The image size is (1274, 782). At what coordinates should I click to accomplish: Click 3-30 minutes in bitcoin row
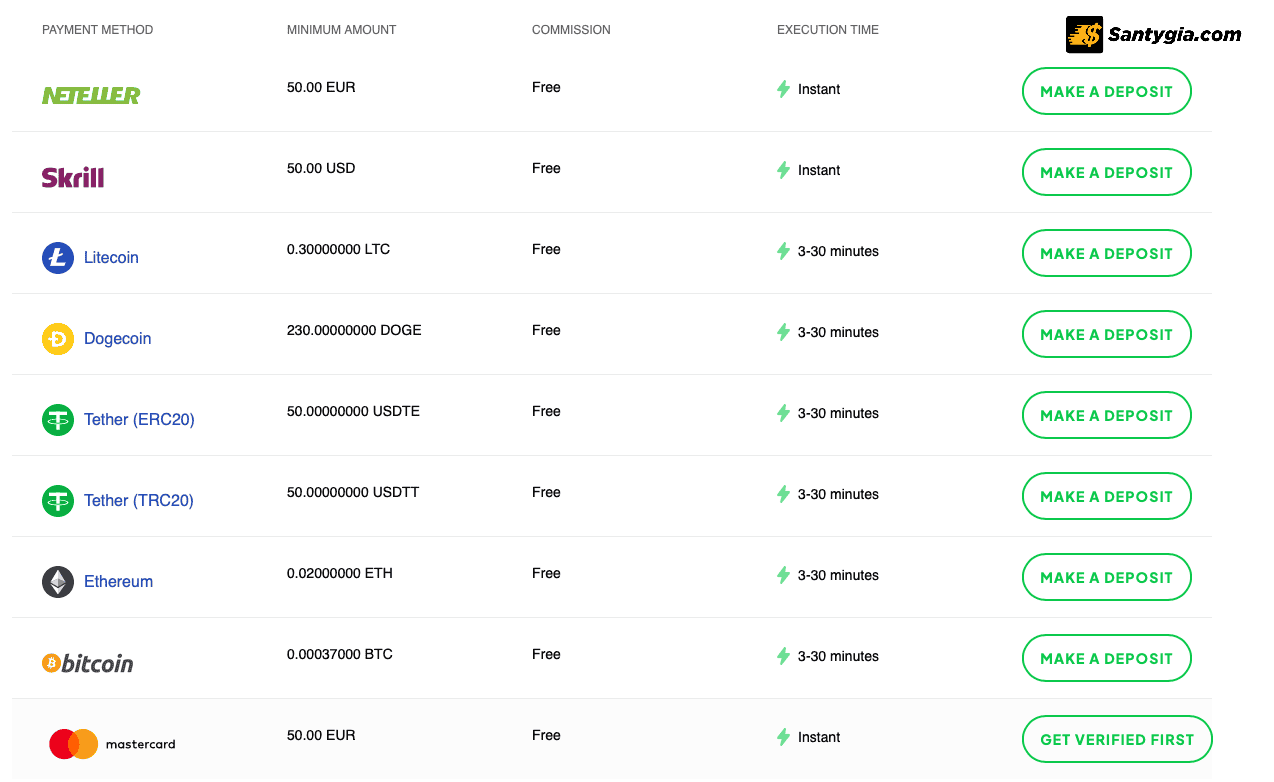click(838, 656)
